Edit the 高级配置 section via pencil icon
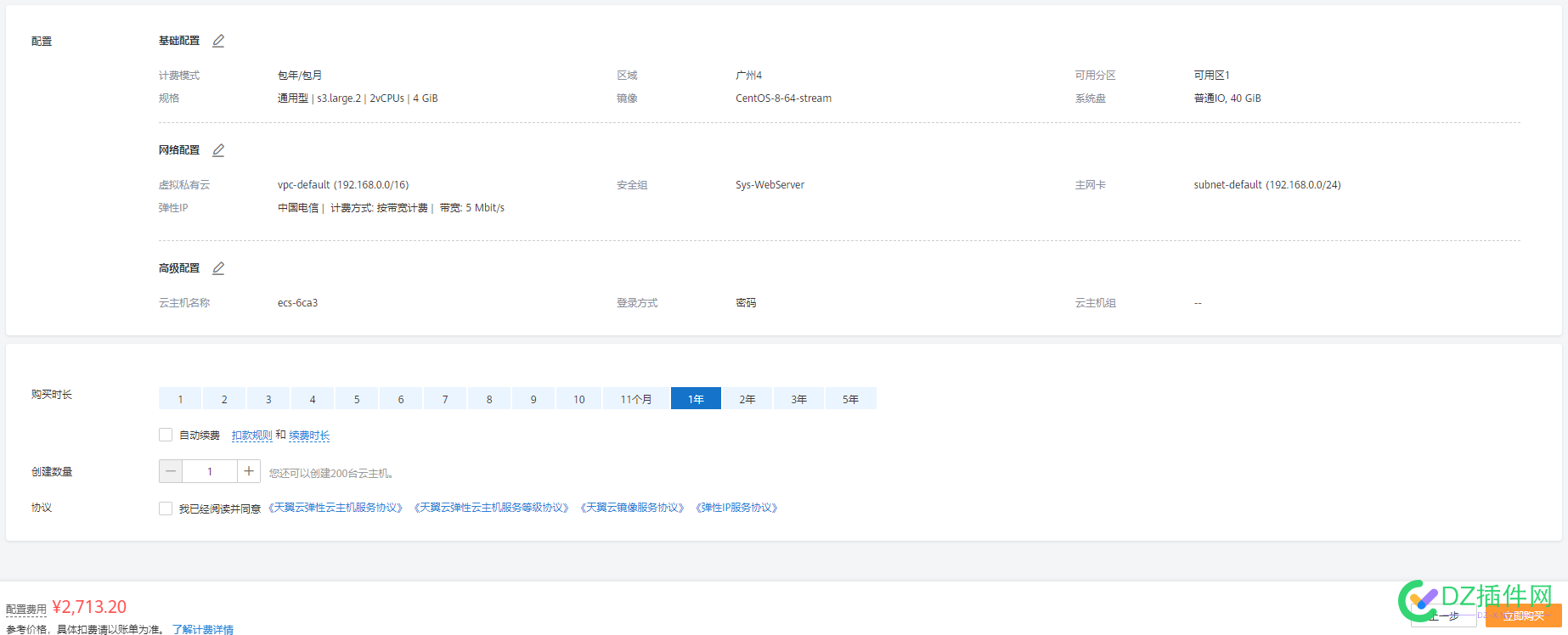The width and height of the screenshot is (1568, 635). (x=218, y=268)
